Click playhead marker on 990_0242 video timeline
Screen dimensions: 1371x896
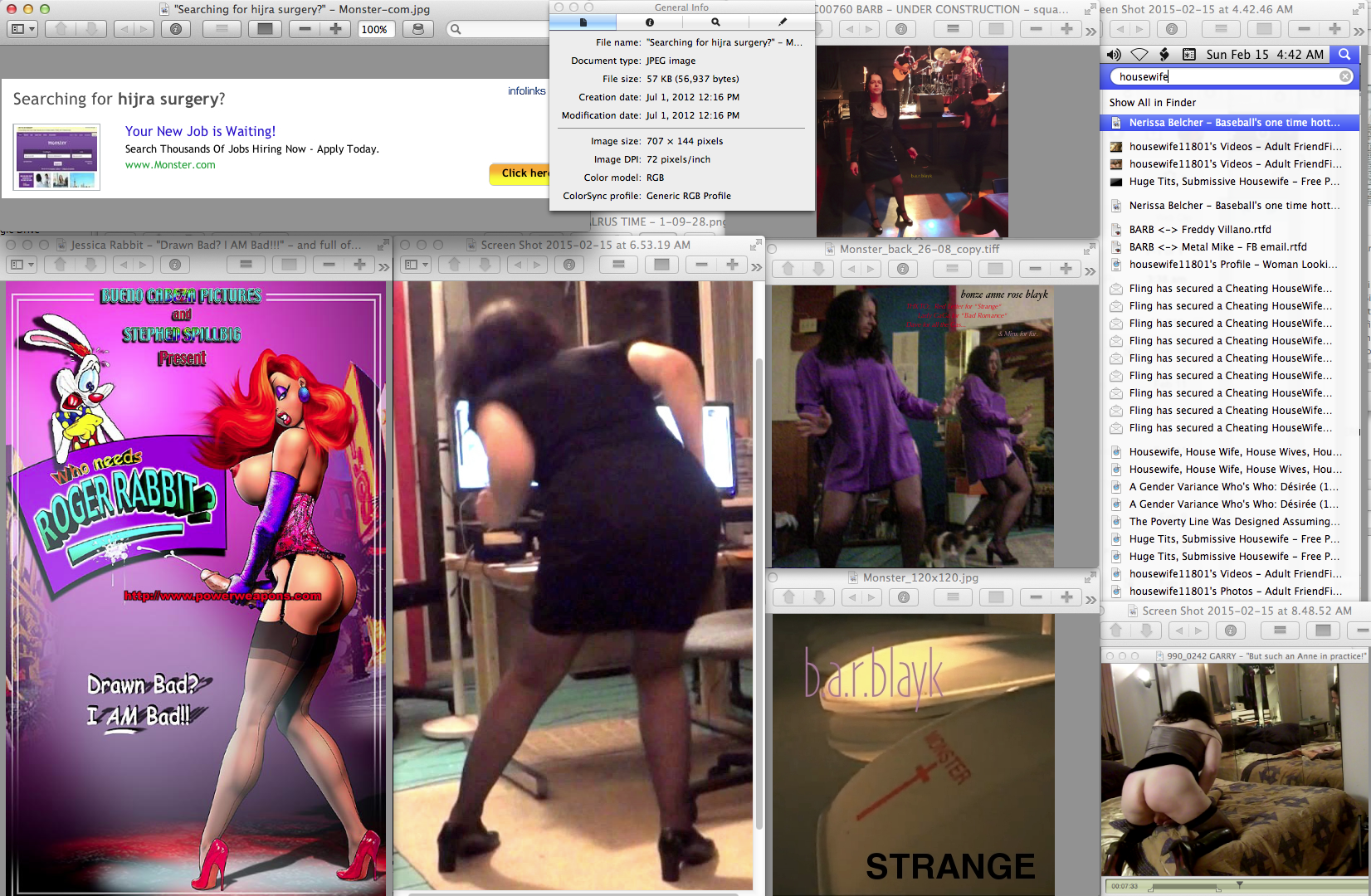pyautogui.click(x=1240, y=884)
